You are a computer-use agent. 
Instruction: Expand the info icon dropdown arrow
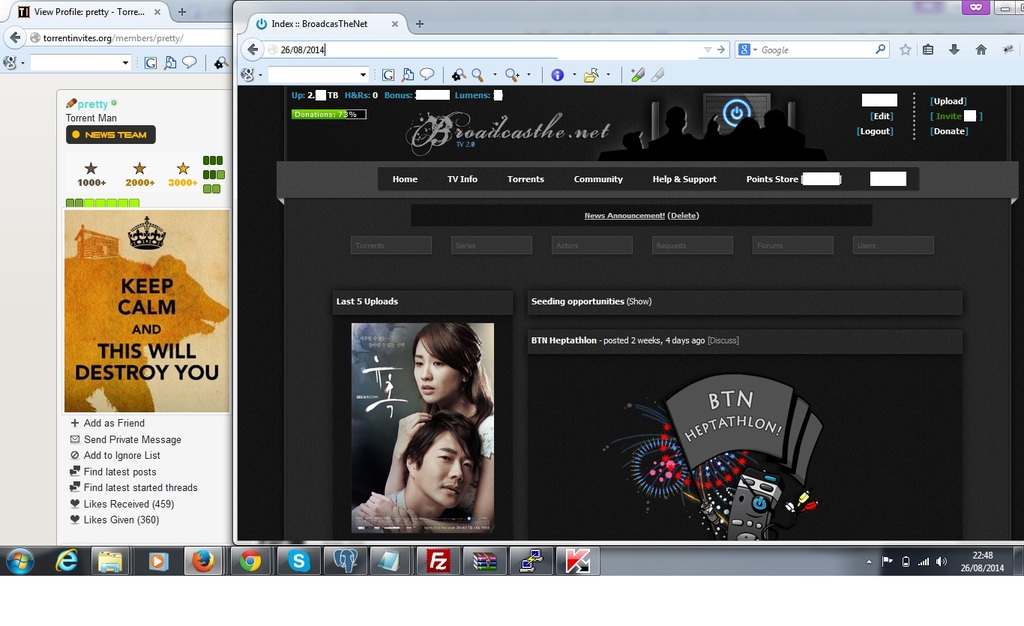tap(574, 75)
